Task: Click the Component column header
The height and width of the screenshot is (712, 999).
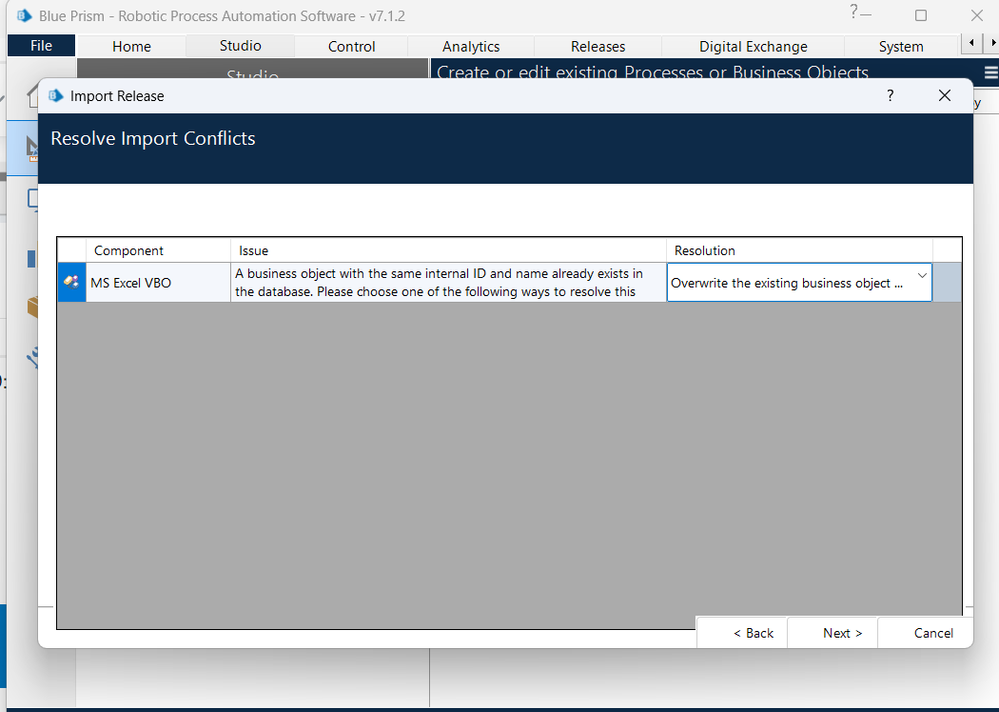Action: point(158,250)
